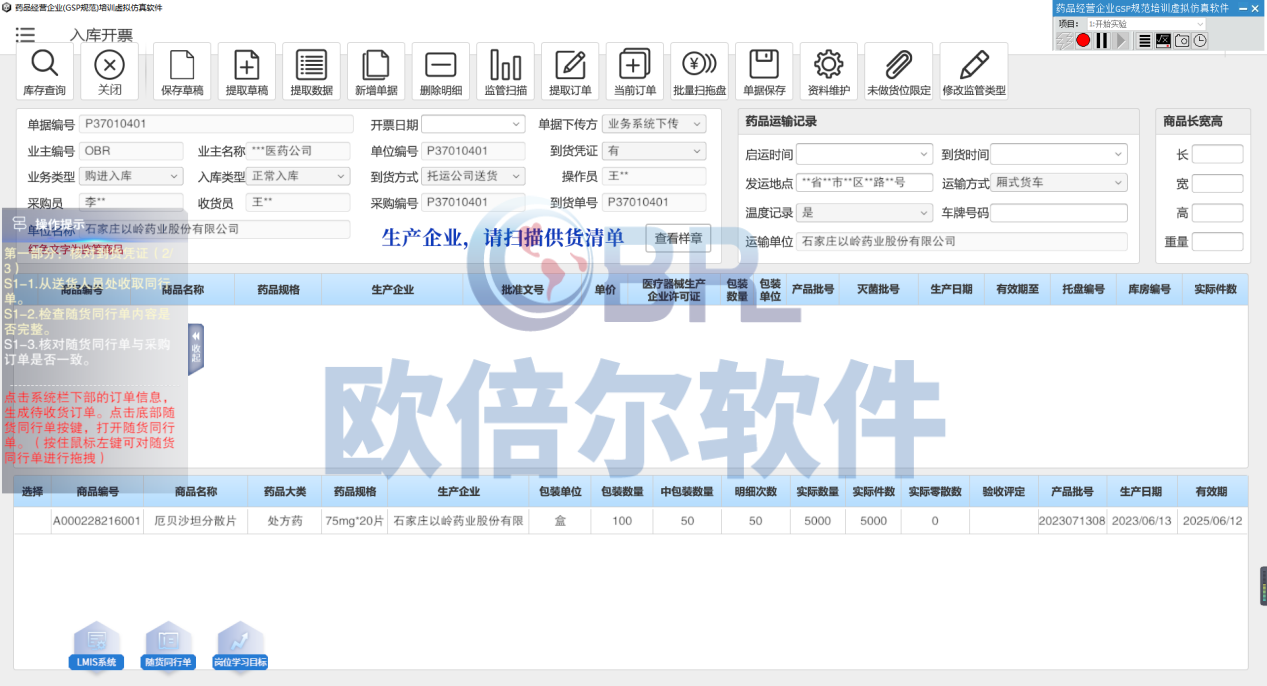Viewport: 1267px width, 686px height.
Task: Click lightning icon in simulator panel
Action: [1064, 40]
